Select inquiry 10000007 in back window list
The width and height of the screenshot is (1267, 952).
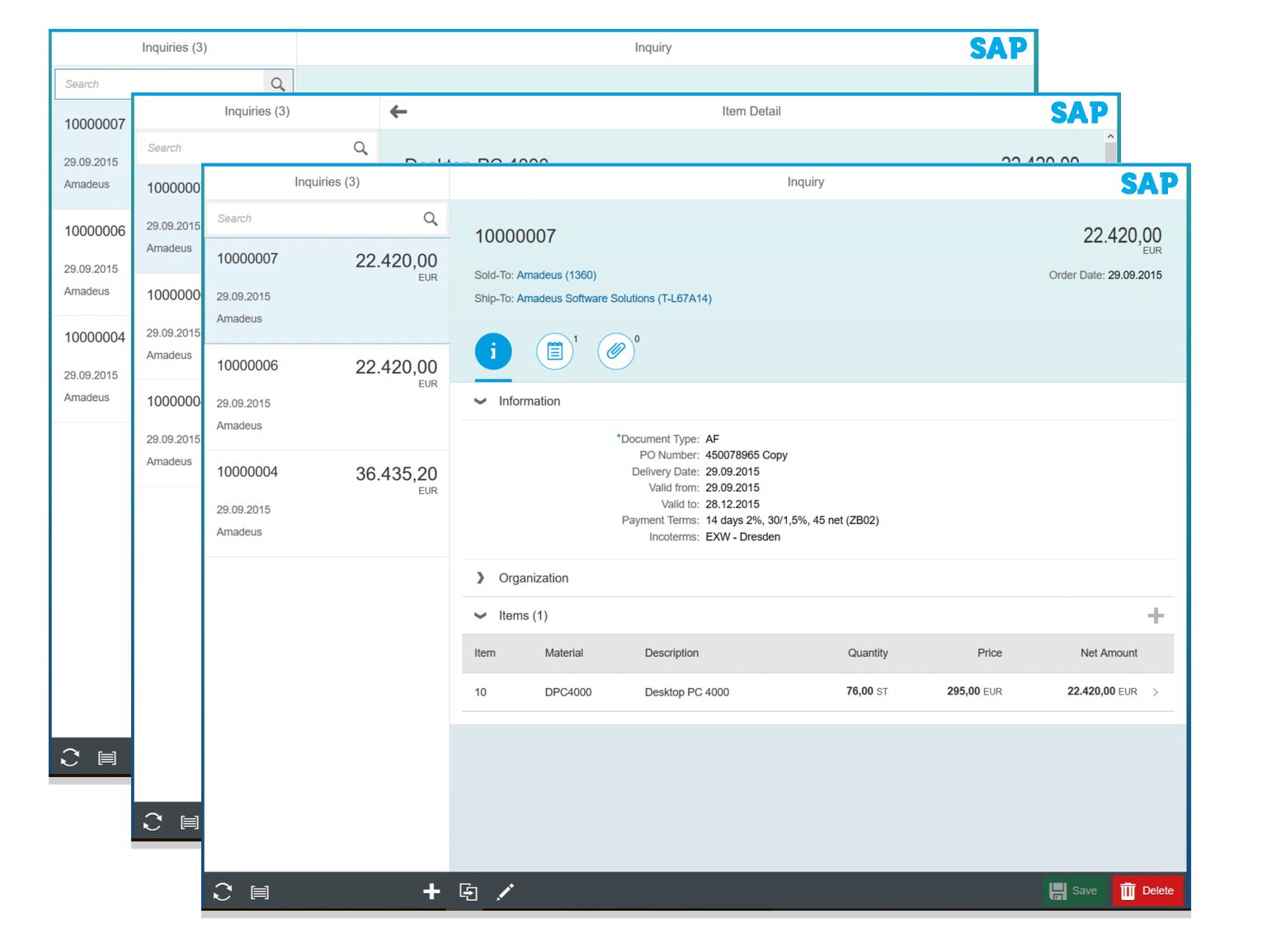pos(92,154)
